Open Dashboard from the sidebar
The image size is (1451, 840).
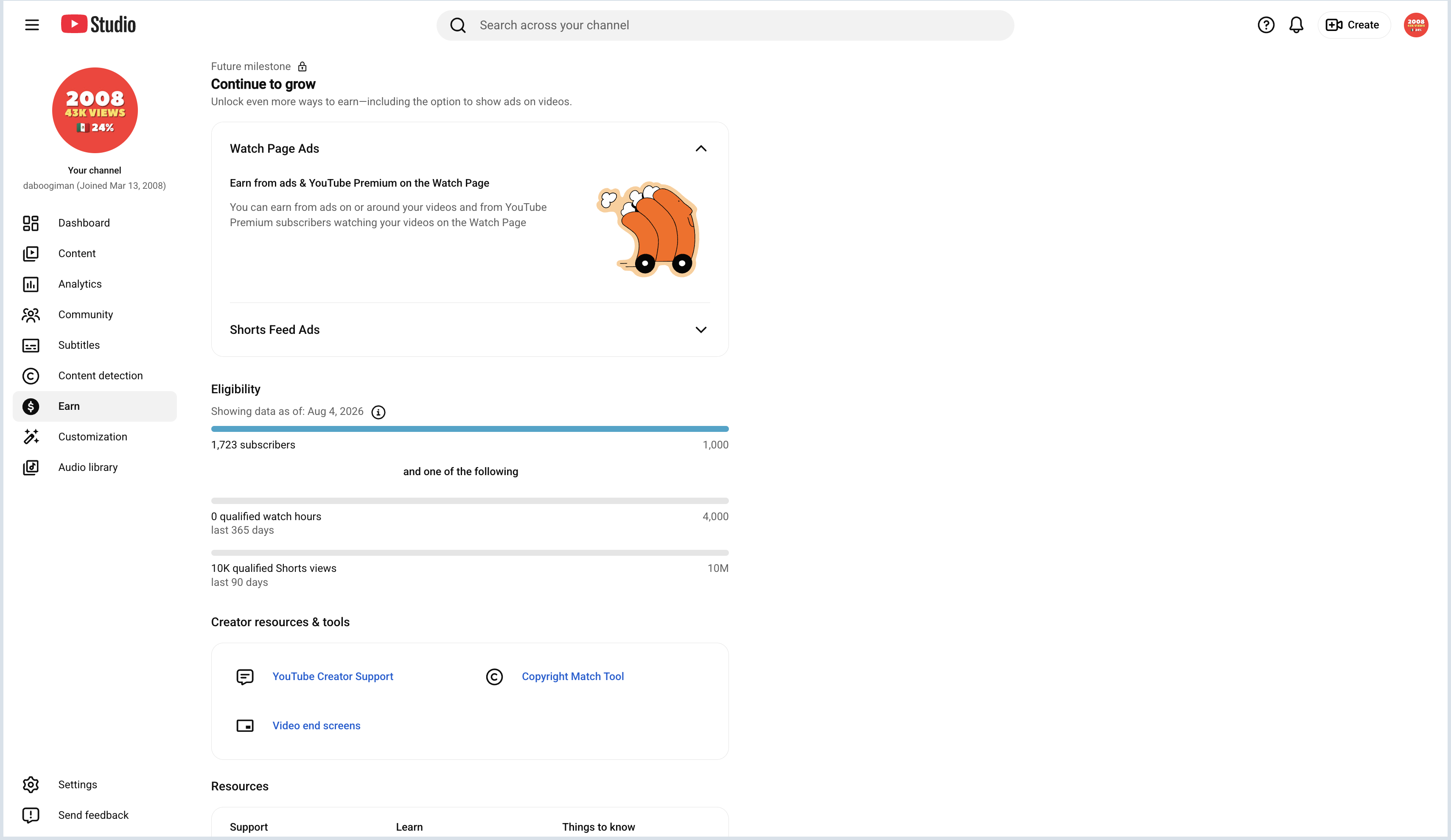[95, 223]
